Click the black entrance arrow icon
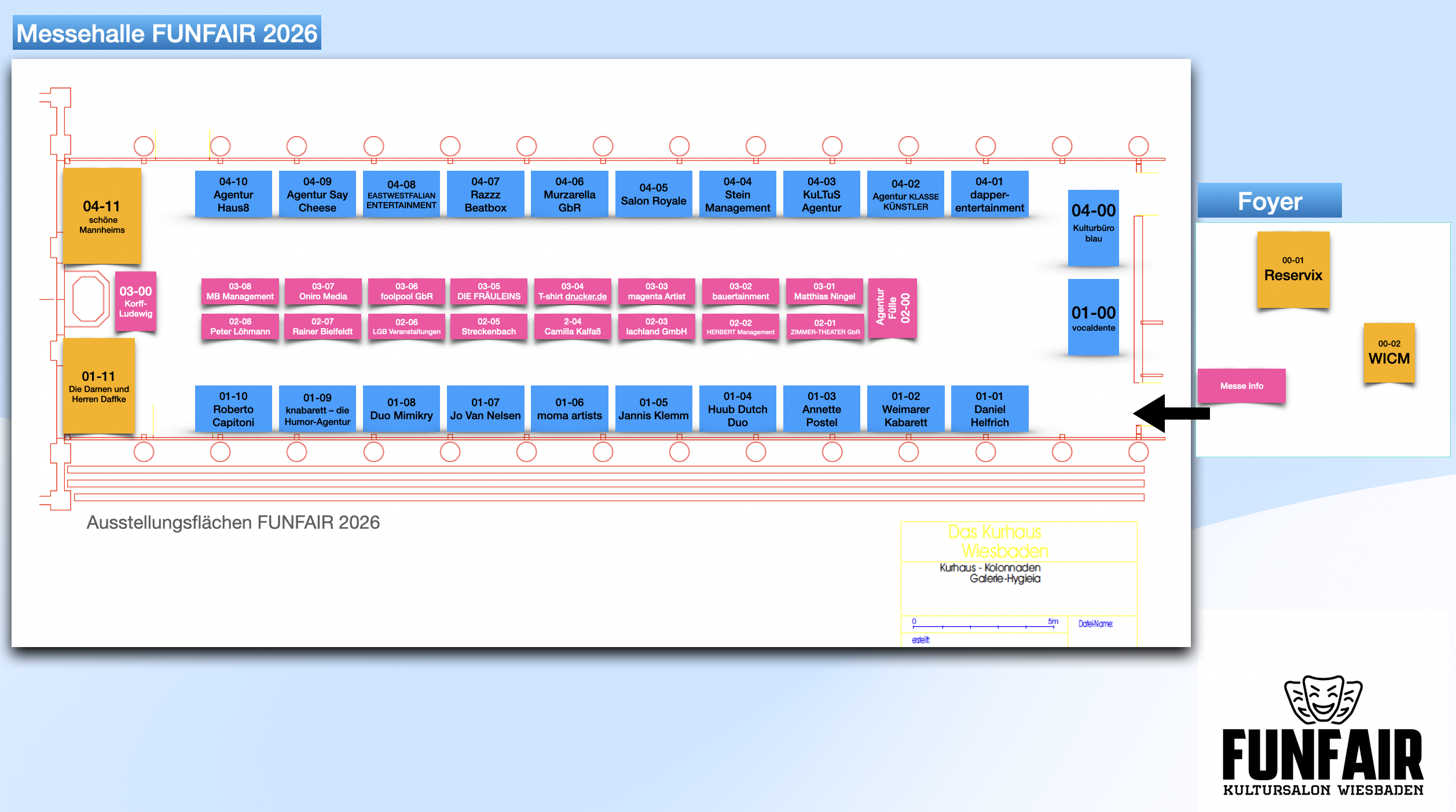 [1169, 413]
